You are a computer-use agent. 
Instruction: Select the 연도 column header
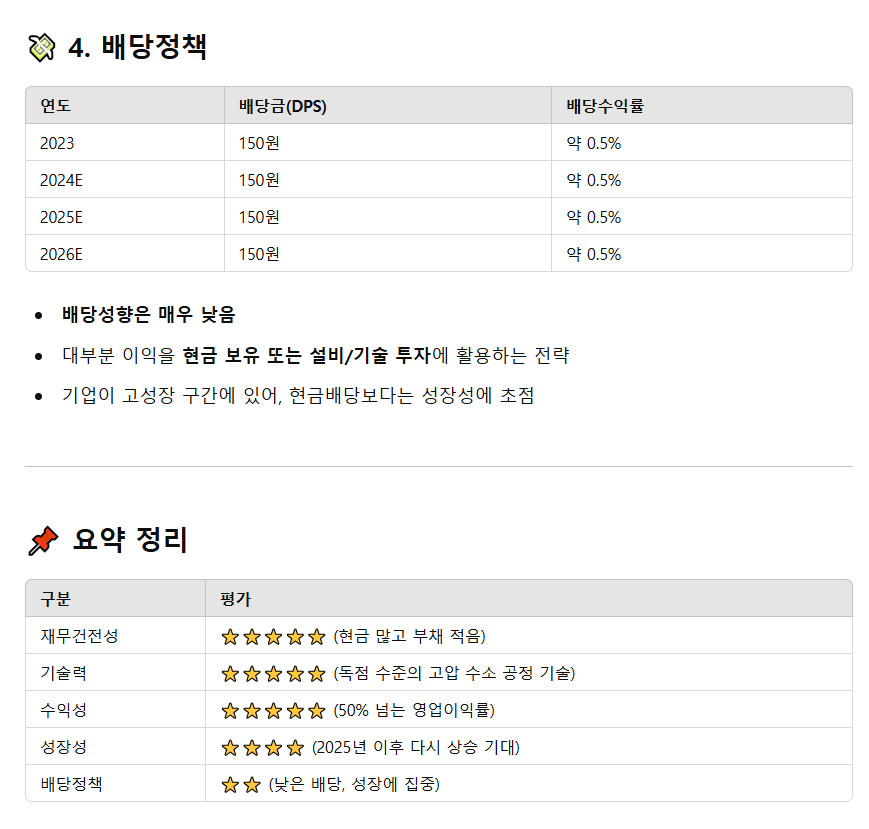point(56,106)
